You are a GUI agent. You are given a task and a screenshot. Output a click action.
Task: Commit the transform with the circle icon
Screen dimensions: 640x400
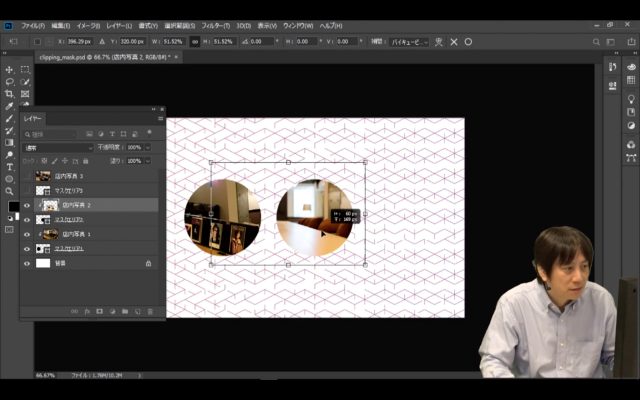point(468,42)
